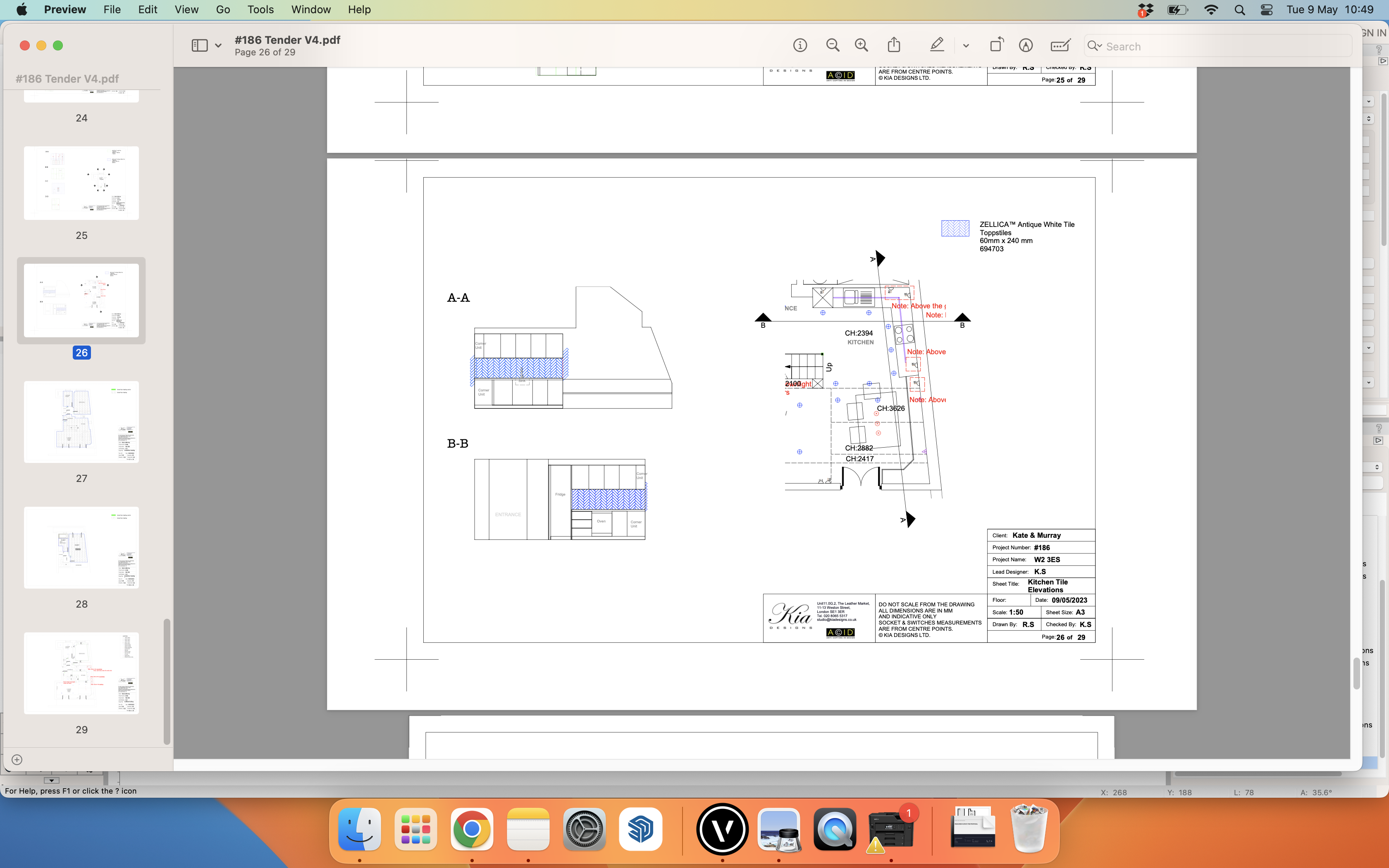Open the form filling tool
The width and height of the screenshot is (1389, 868).
click(x=1059, y=45)
